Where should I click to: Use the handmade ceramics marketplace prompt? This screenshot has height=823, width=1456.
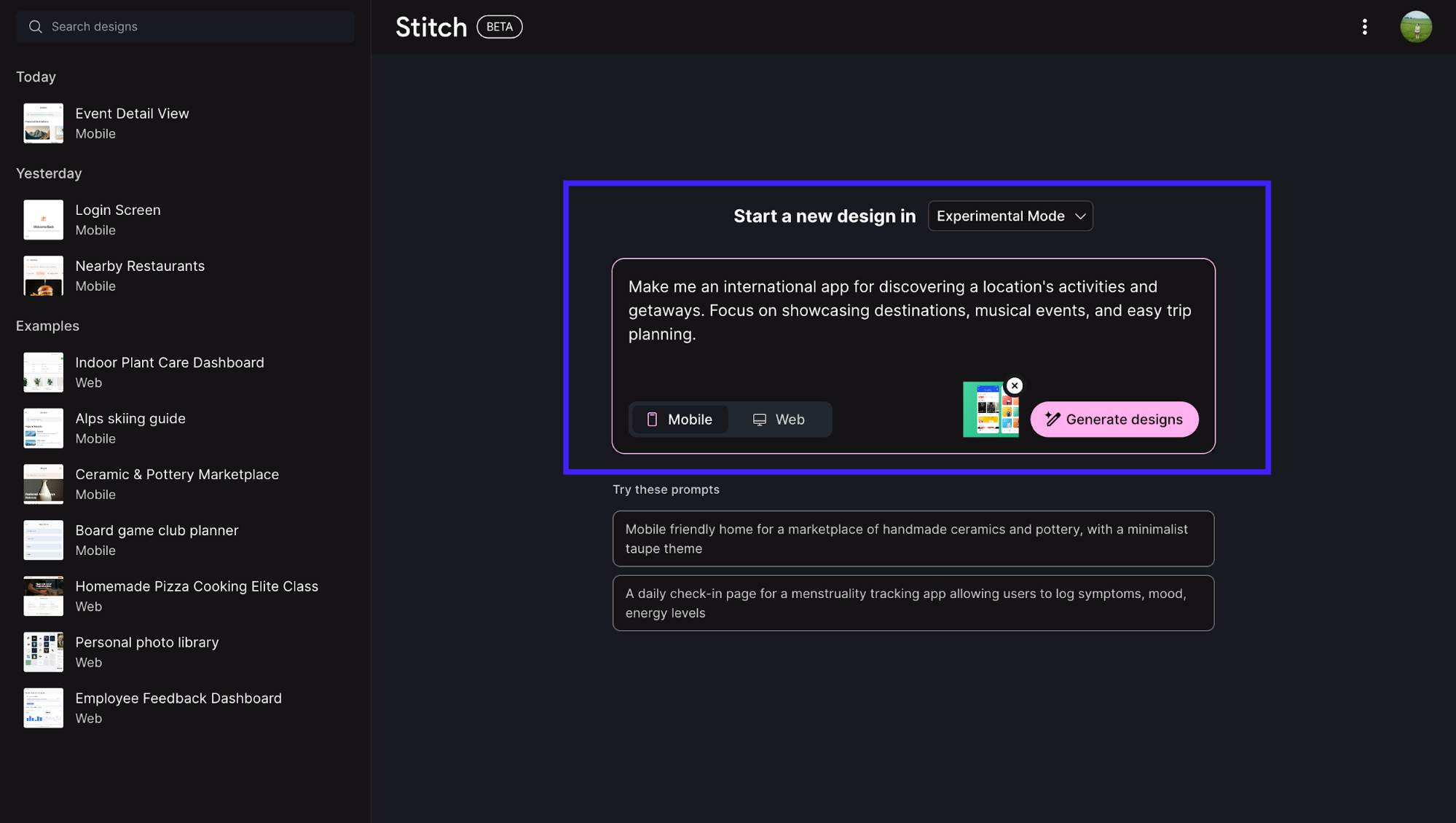913,539
